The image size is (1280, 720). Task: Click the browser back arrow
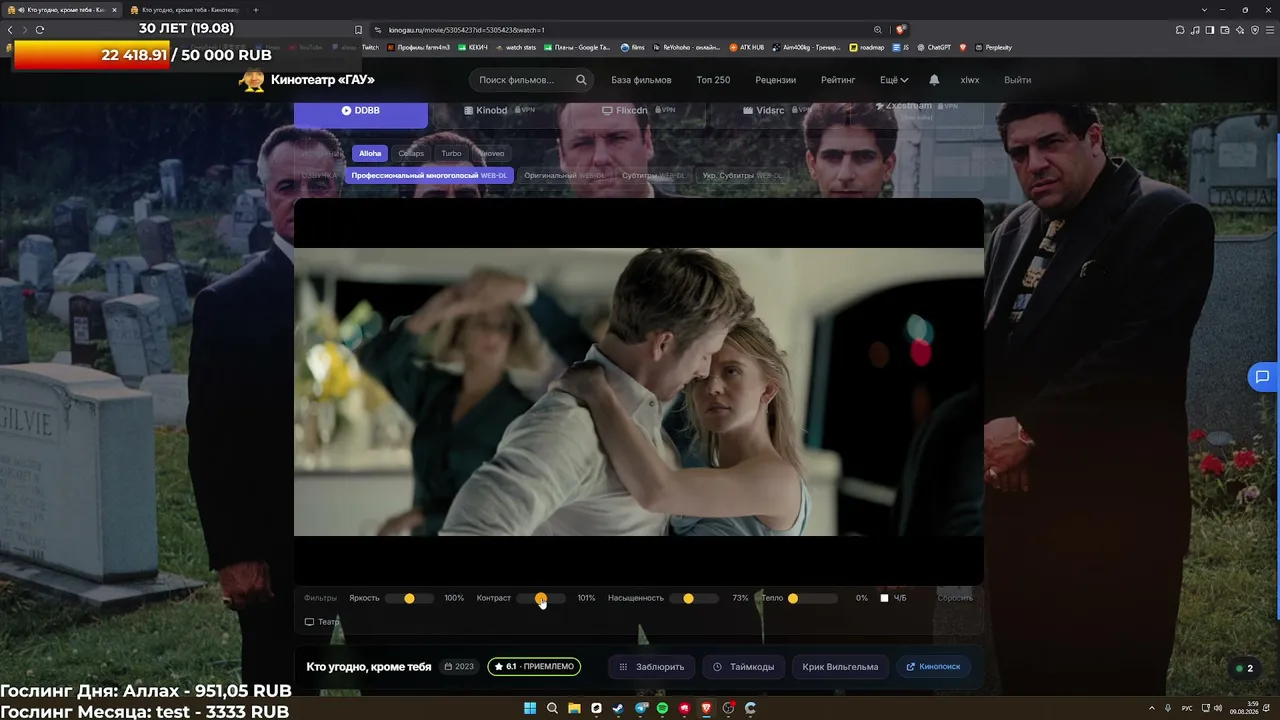point(10,30)
